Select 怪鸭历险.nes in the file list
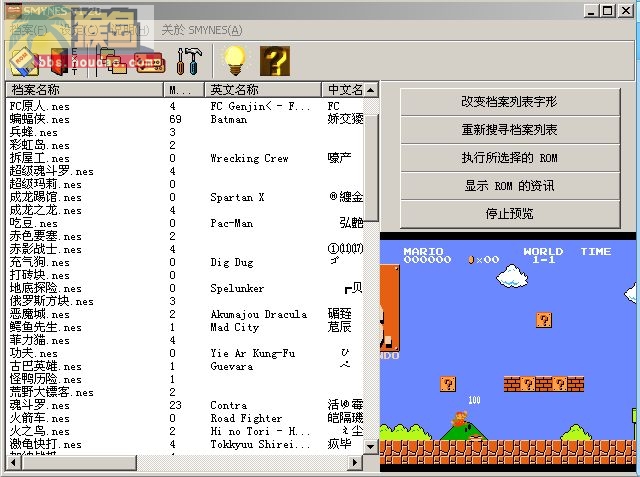The height and width of the screenshot is (477, 640). [46, 379]
